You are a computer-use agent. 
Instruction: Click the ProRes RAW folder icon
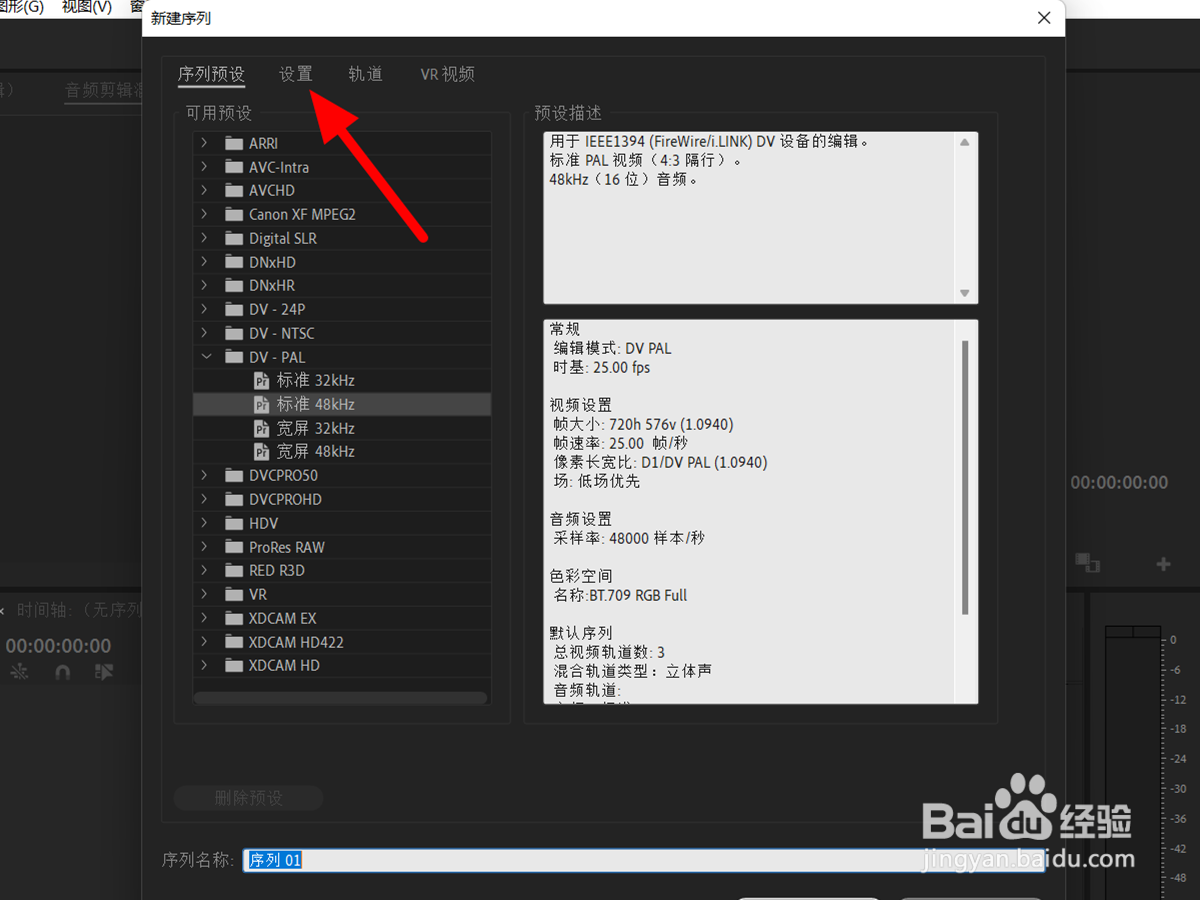point(234,547)
